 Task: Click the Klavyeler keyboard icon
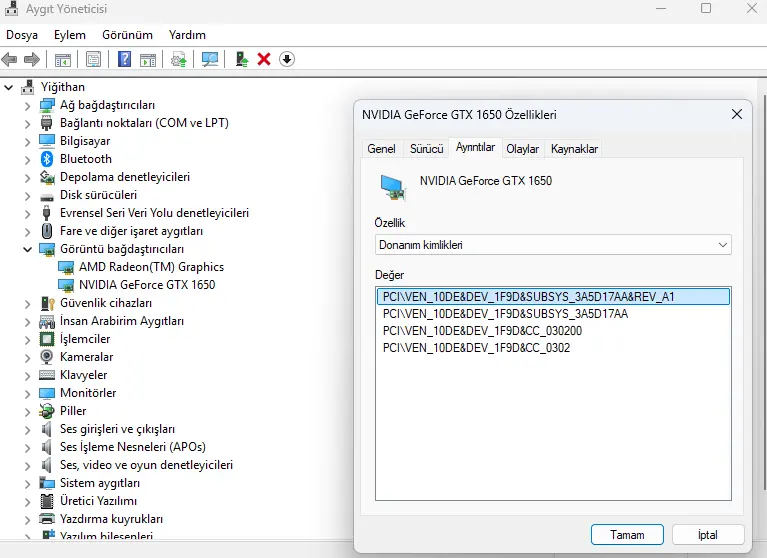47,375
